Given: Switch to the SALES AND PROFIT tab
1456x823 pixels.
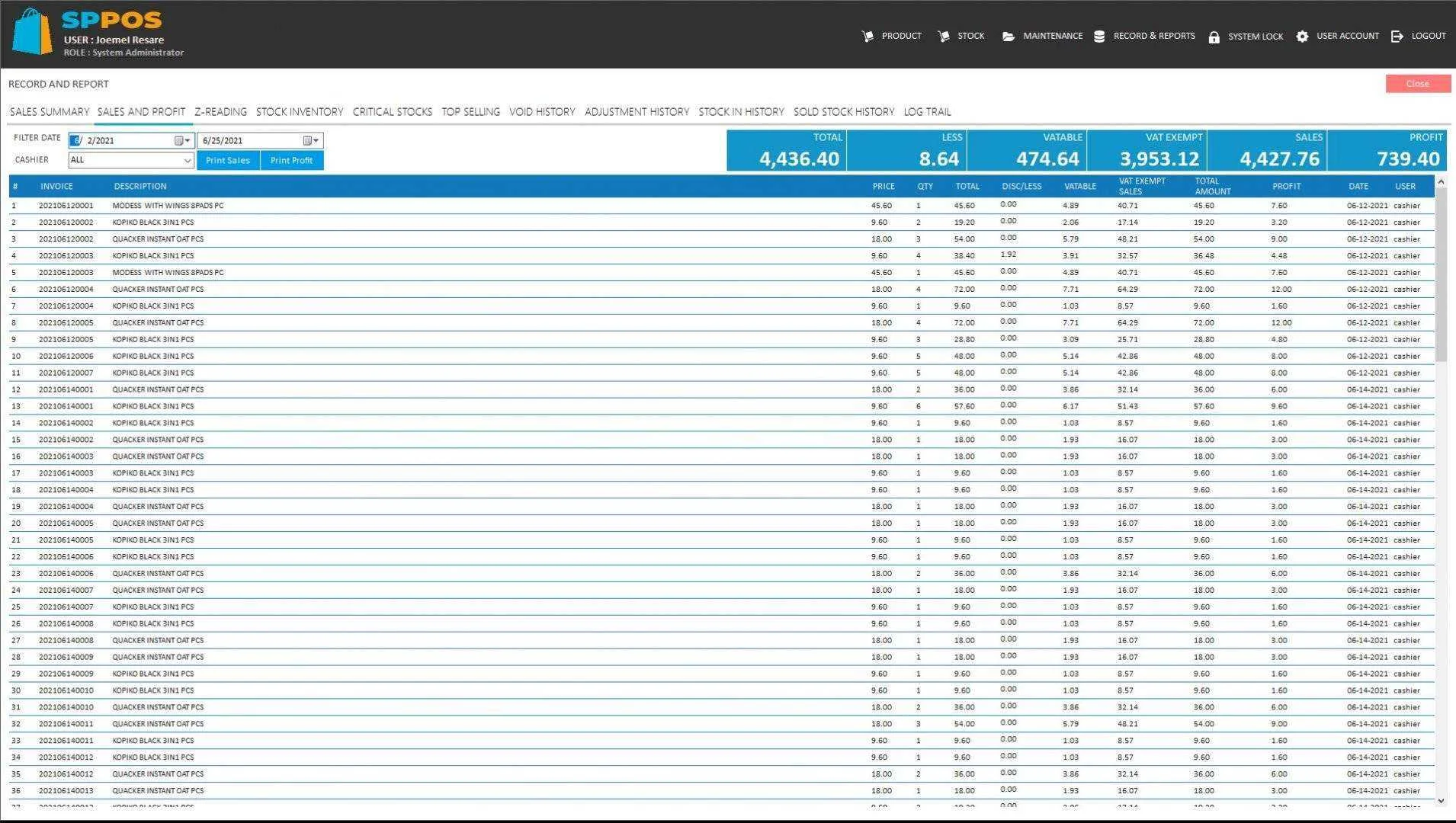Looking at the screenshot, I should [141, 112].
